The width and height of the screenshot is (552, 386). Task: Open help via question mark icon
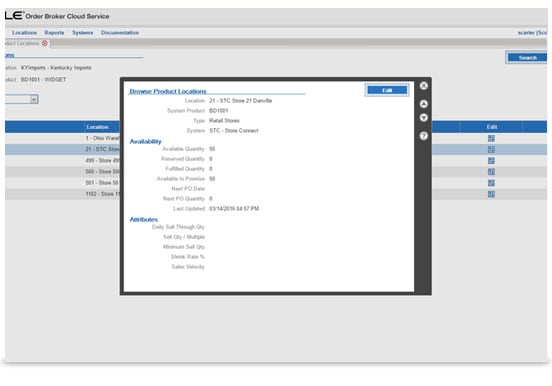click(x=424, y=136)
